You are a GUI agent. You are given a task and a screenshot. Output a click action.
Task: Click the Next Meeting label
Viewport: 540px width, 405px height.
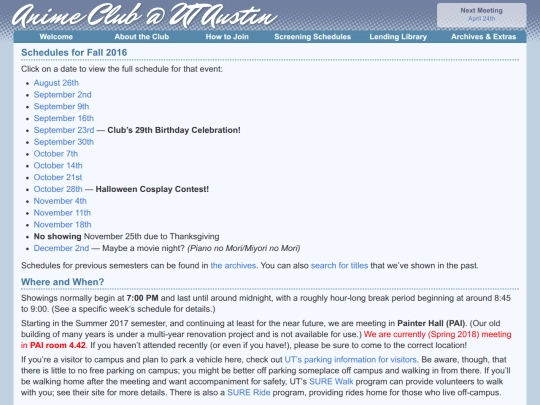[481, 11]
